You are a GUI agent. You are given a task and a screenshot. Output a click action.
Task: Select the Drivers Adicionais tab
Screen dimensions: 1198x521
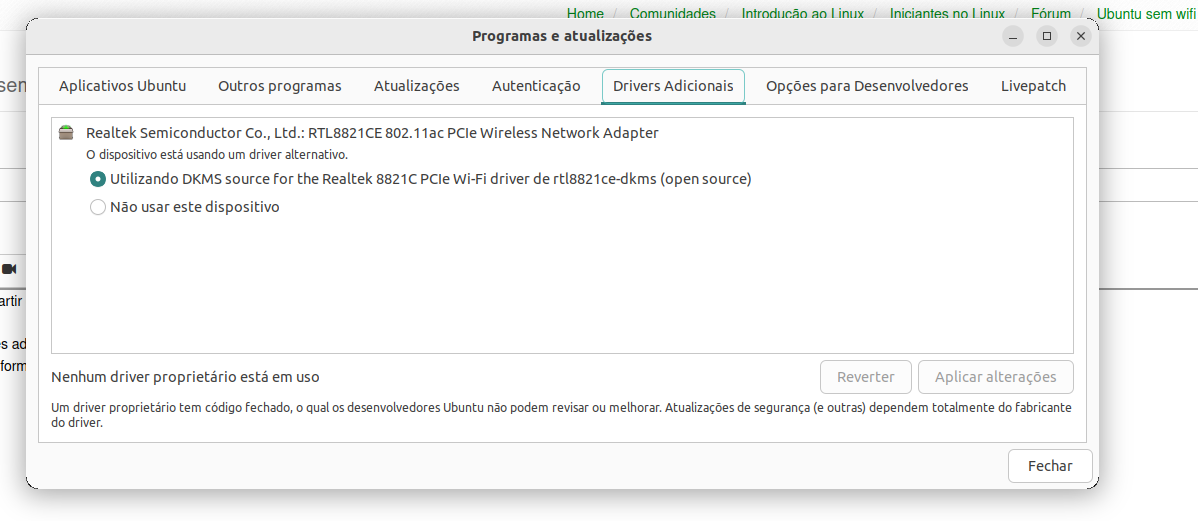[x=673, y=86]
